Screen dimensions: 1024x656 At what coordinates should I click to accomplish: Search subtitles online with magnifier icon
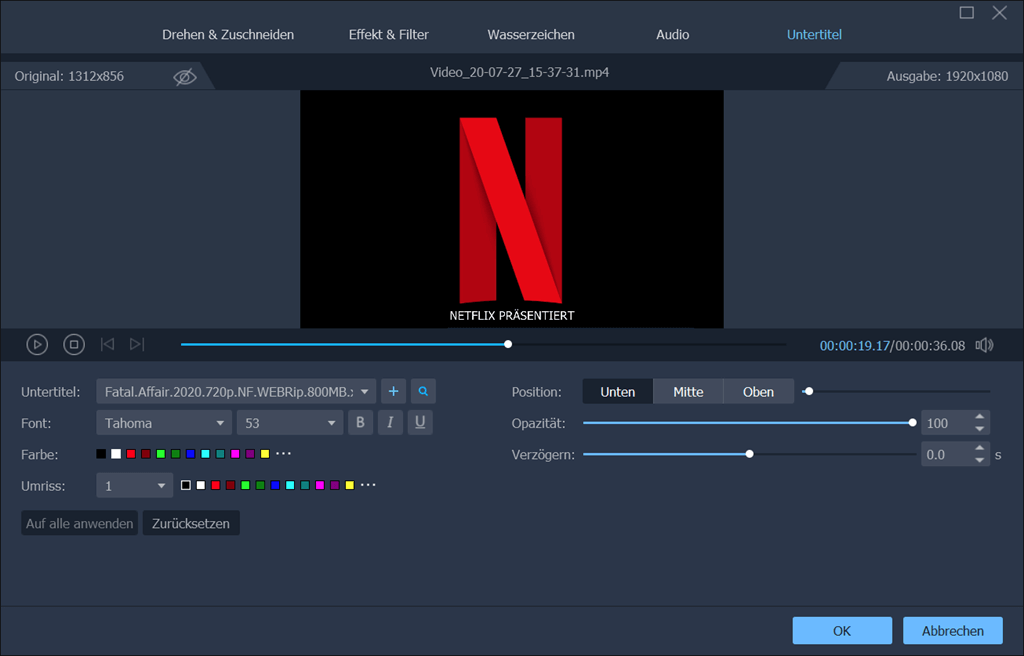point(423,391)
